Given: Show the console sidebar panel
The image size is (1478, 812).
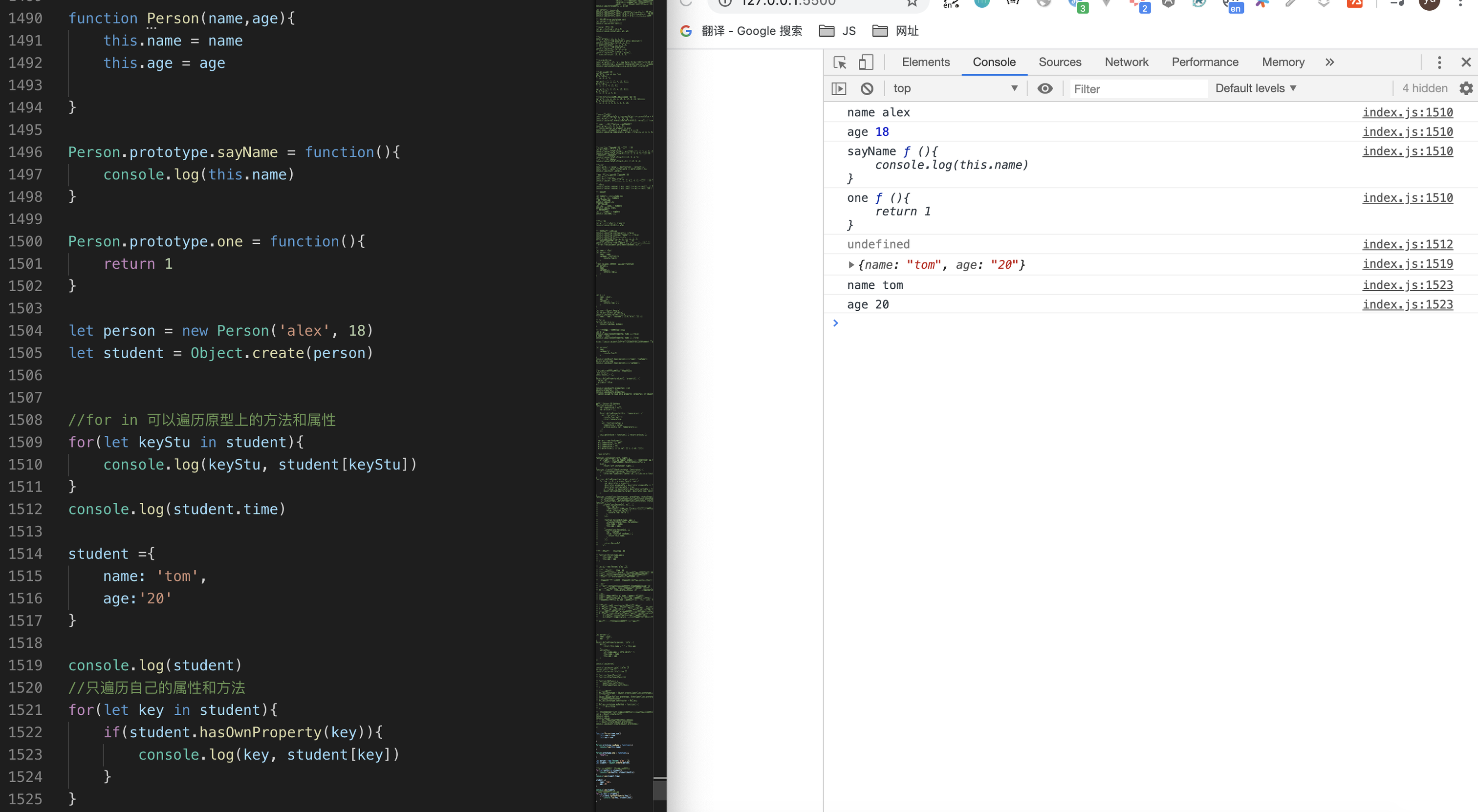Looking at the screenshot, I should click(x=838, y=88).
